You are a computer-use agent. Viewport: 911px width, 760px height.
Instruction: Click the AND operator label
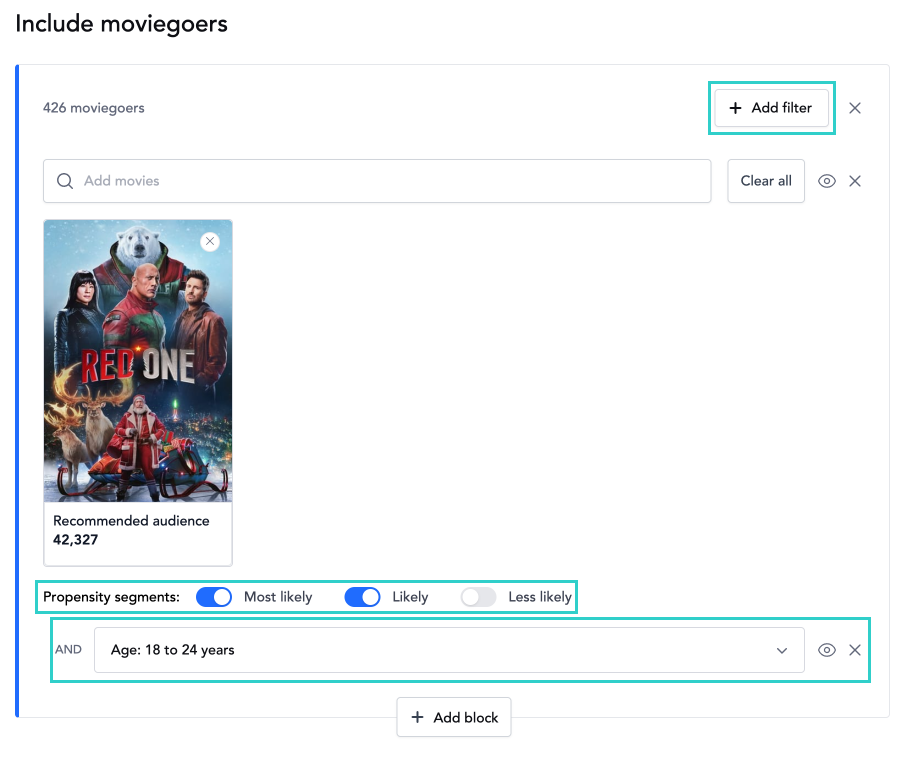pyautogui.click(x=69, y=650)
